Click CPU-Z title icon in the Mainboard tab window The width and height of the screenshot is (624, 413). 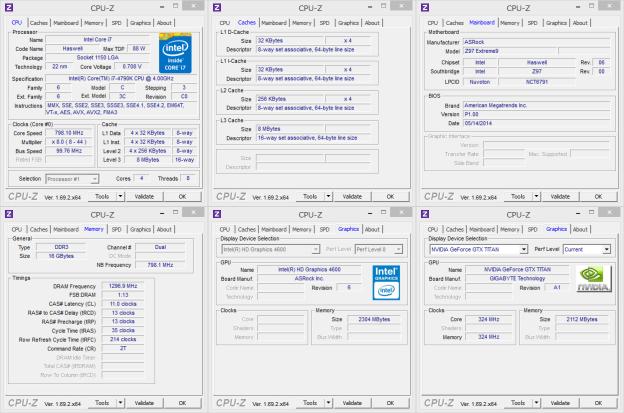pyautogui.click(x=425, y=7)
